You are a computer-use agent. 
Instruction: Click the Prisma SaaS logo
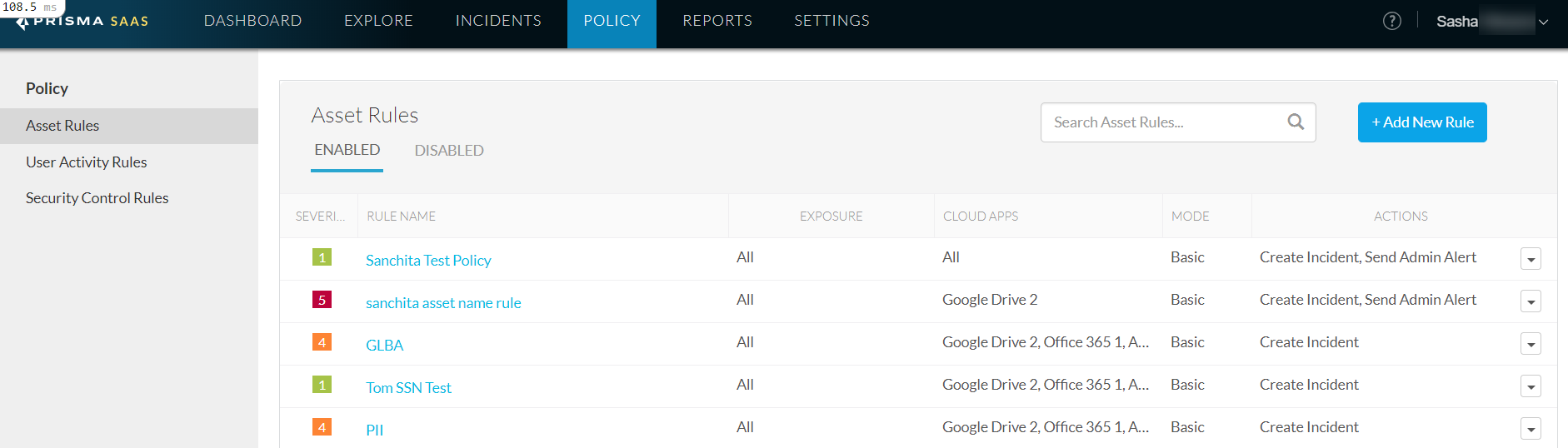(83, 22)
